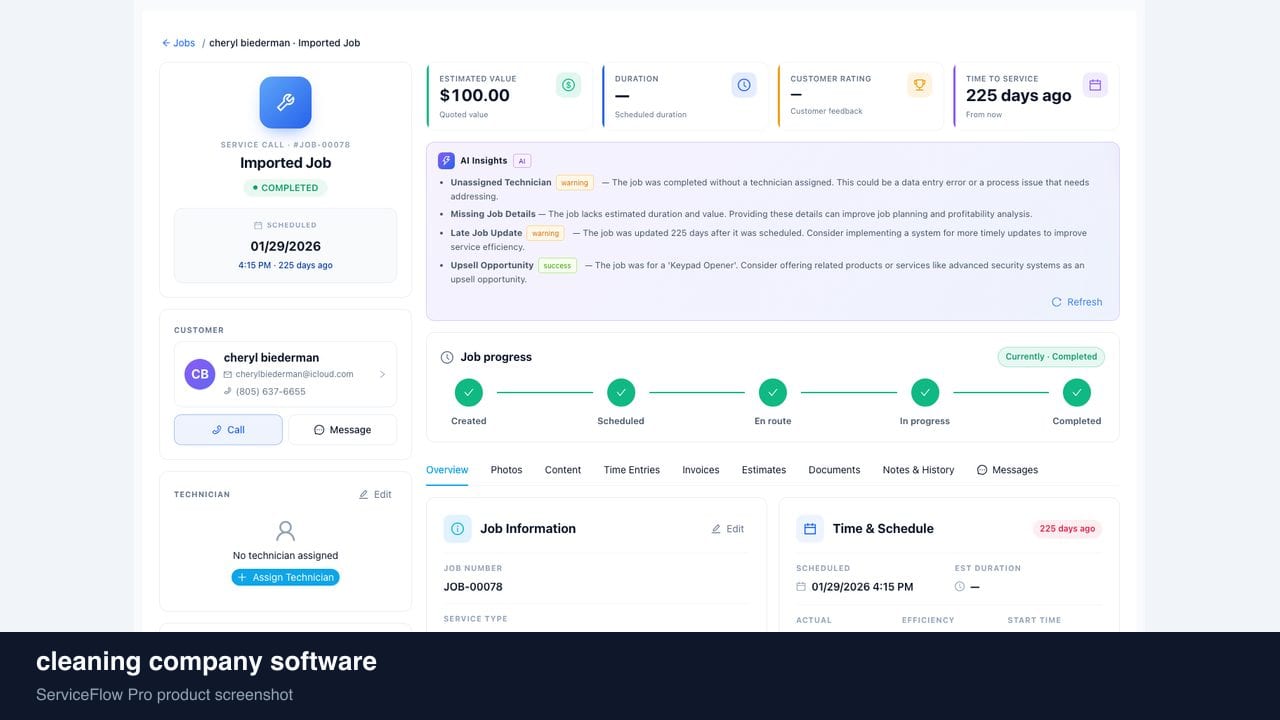The image size is (1280, 720).
Task: Click the phone number (805) 637-6655
Action: point(271,391)
